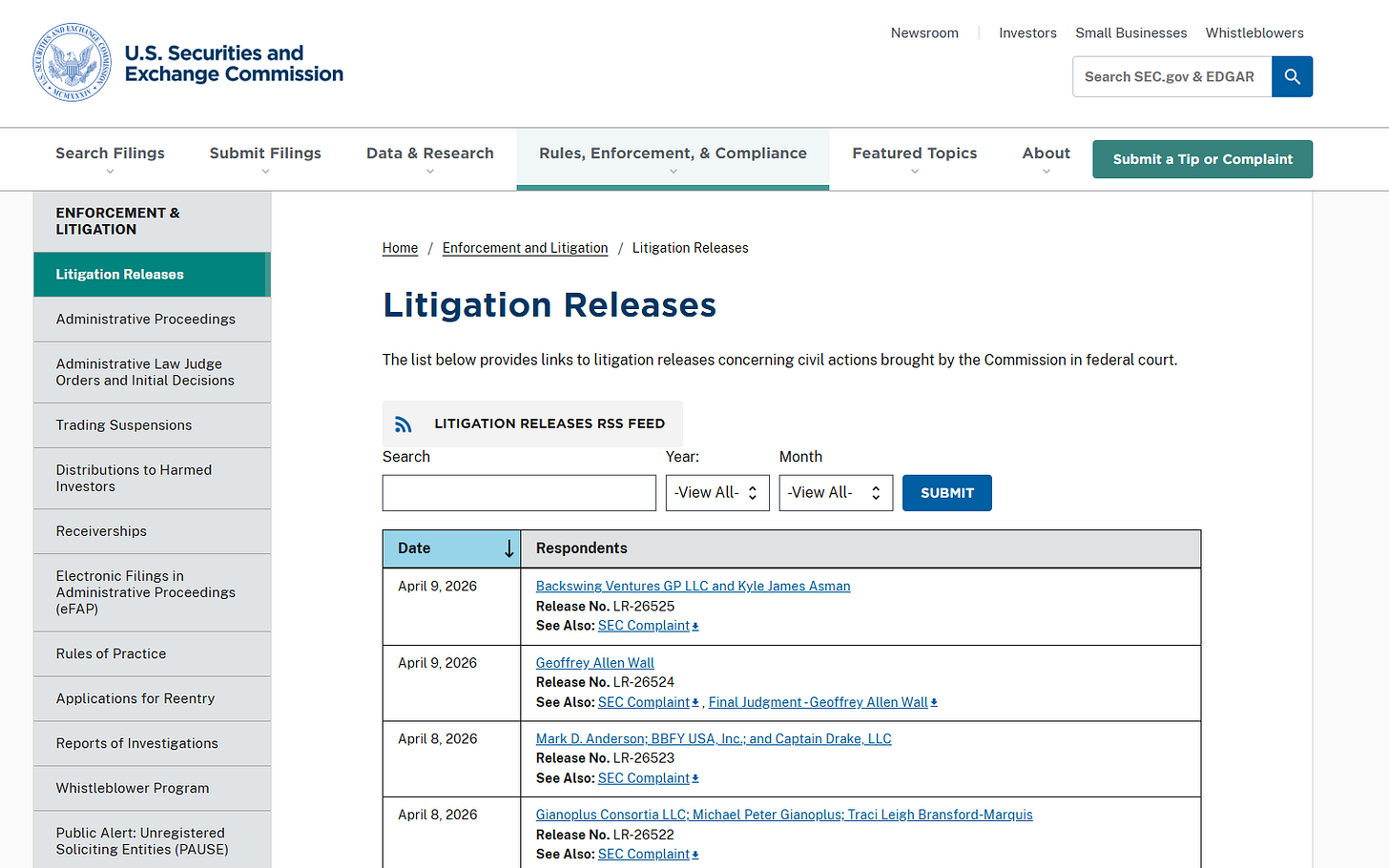Viewport: 1389px width, 868px height.
Task: Open the Month View All dropdown
Action: (x=836, y=493)
